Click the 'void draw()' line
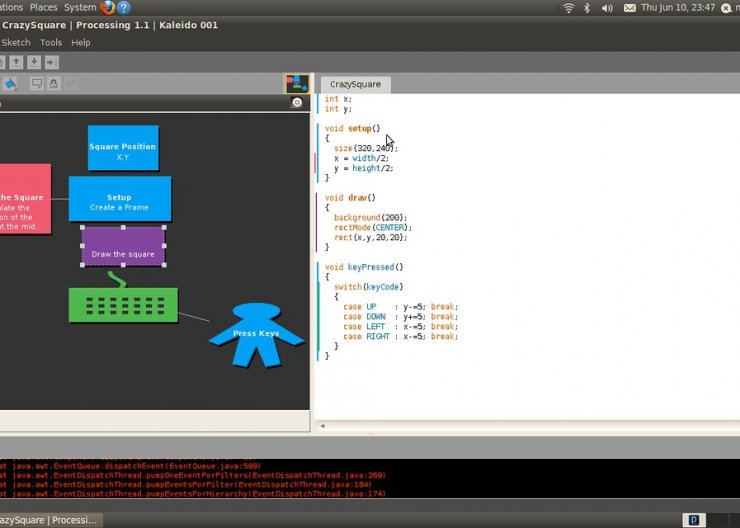The width and height of the screenshot is (740, 528). coord(350,198)
